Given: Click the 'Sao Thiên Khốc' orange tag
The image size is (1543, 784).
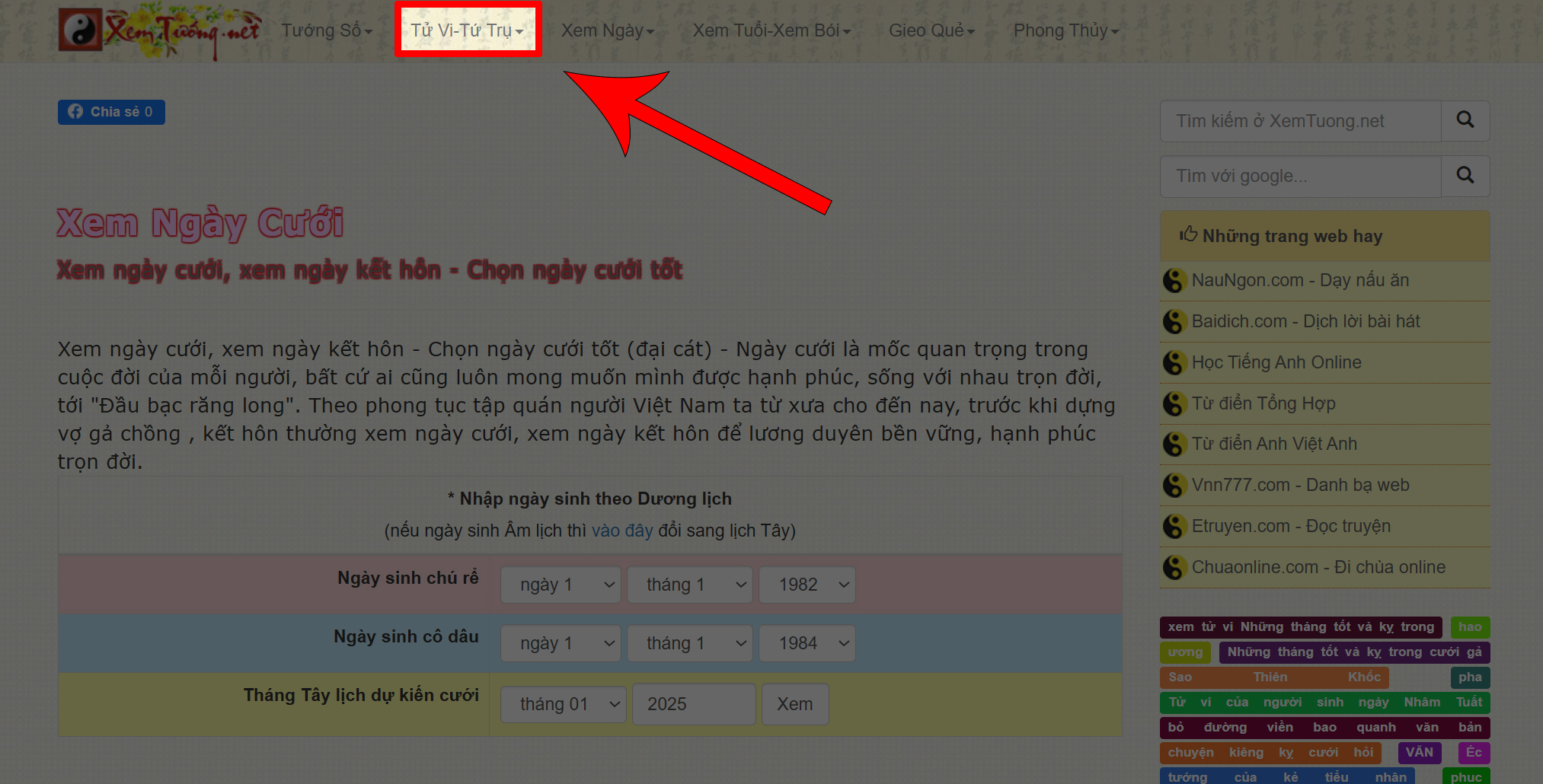Looking at the screenshot, I should pyautogui.click(x=1273, y=677).
